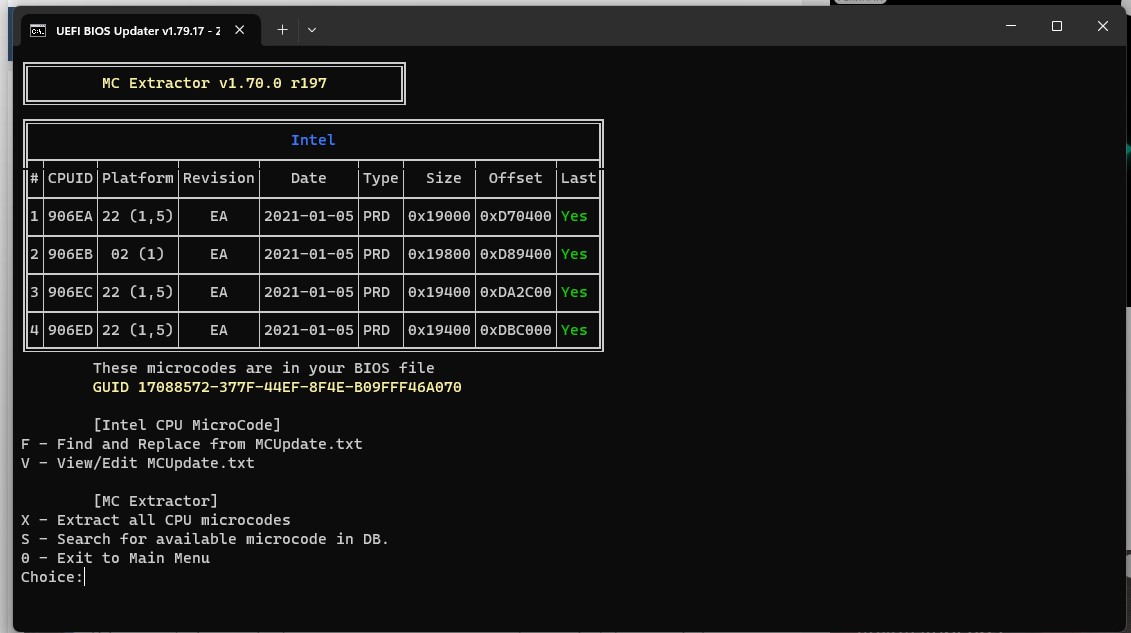Click the CPUID column header

(x=70, y=178)
